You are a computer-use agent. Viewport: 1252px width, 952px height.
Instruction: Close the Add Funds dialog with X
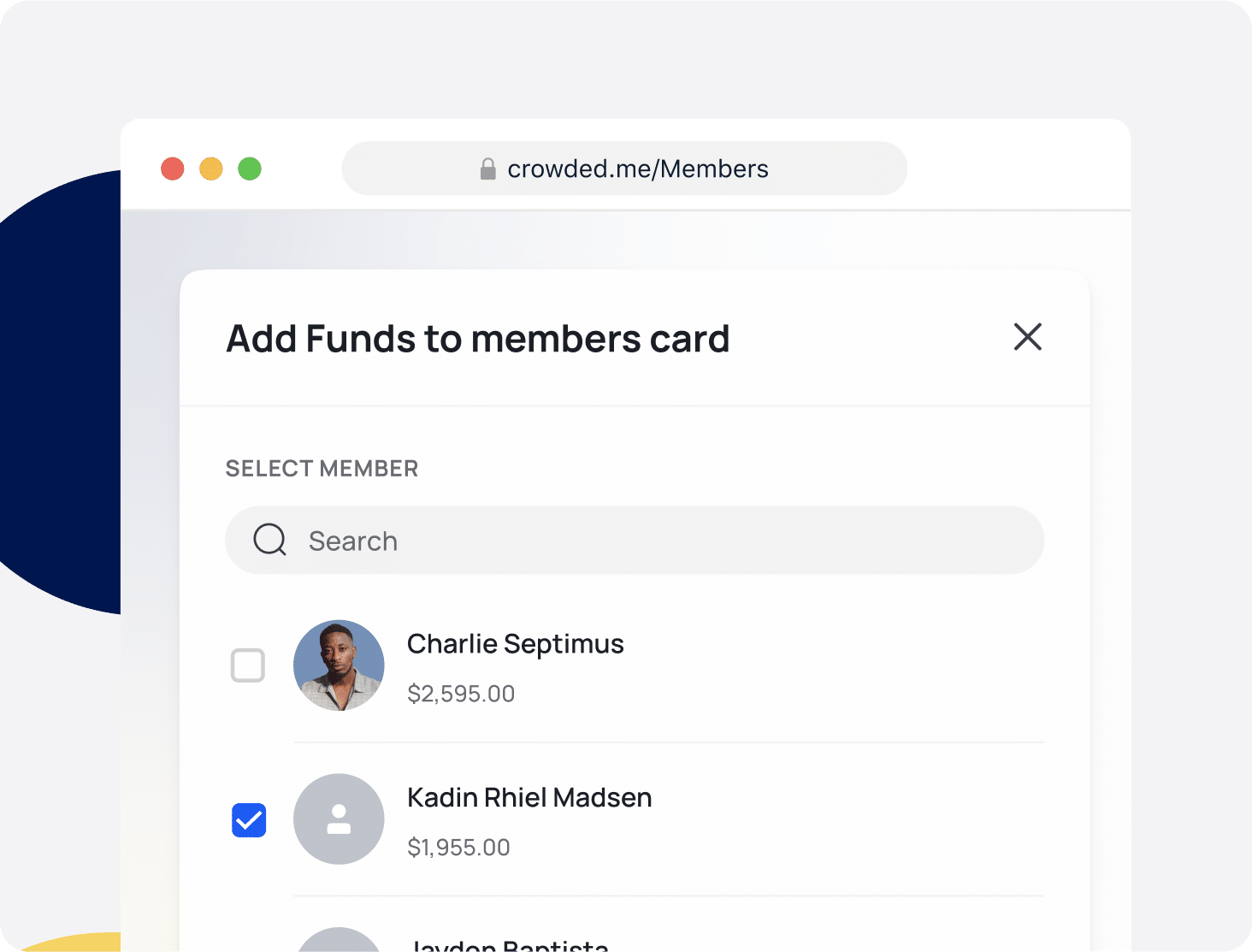(x=1027, y=337)
